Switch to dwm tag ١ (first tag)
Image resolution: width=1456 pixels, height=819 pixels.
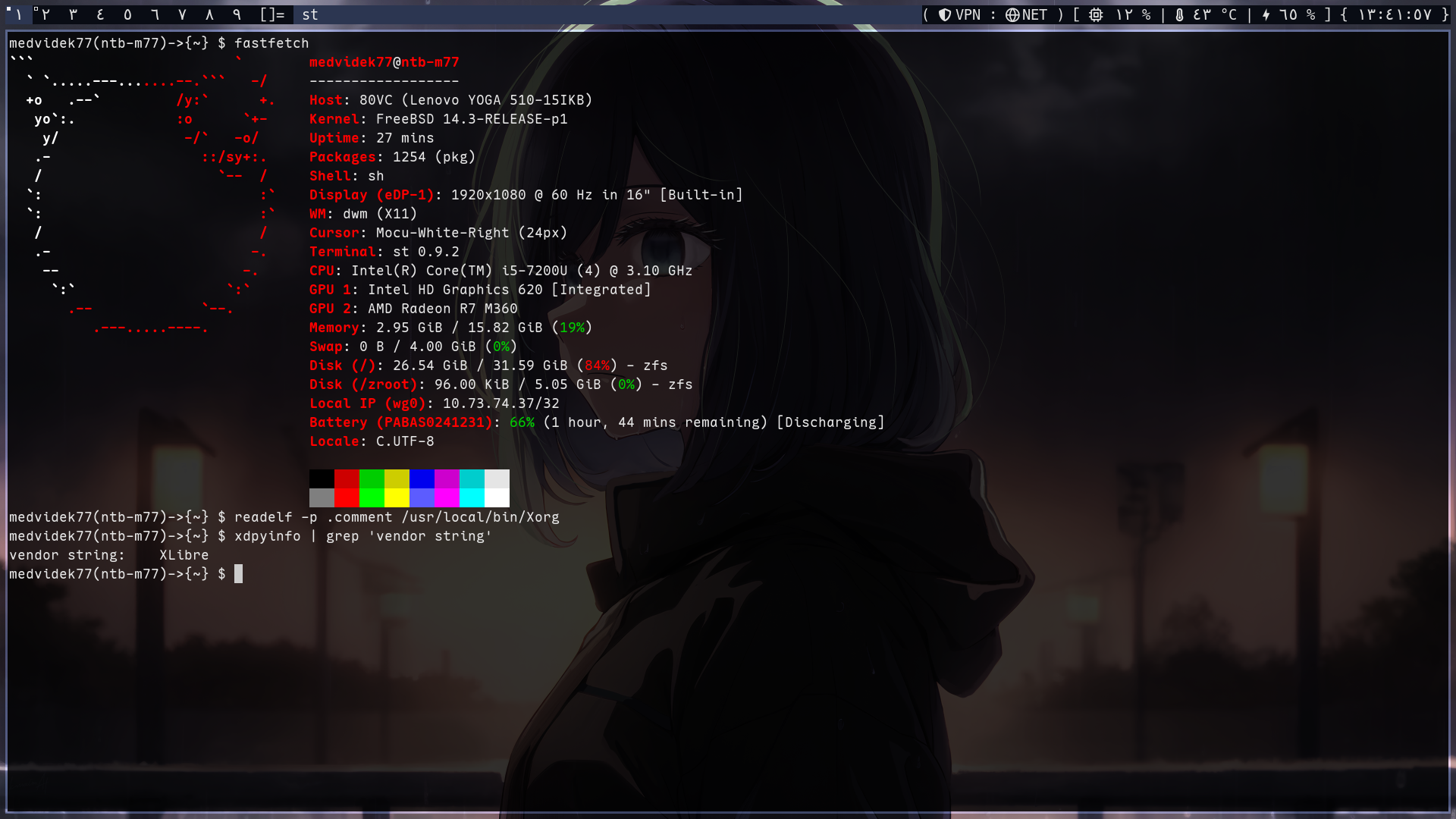tap(18, 15)
